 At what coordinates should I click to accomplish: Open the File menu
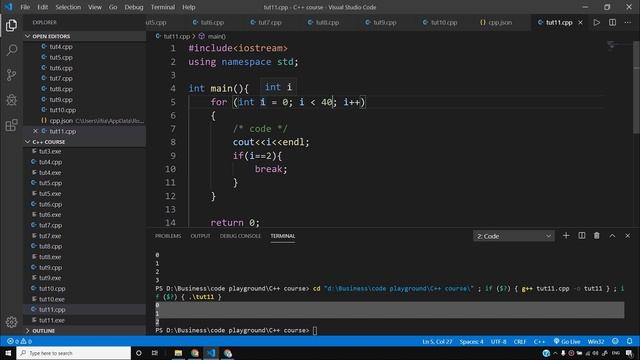point(25,7)
